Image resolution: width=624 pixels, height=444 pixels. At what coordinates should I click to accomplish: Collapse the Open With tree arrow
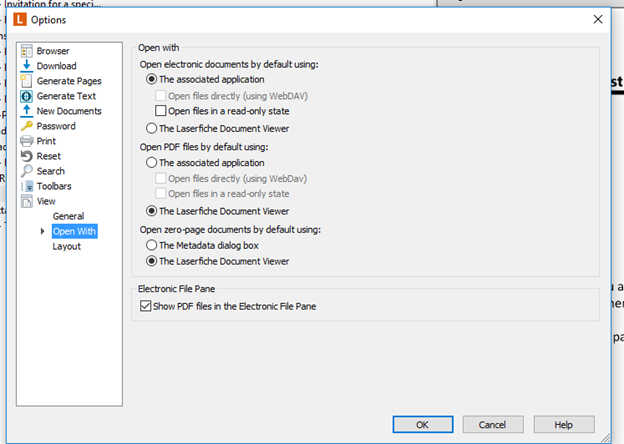click(x=42, y=231)
